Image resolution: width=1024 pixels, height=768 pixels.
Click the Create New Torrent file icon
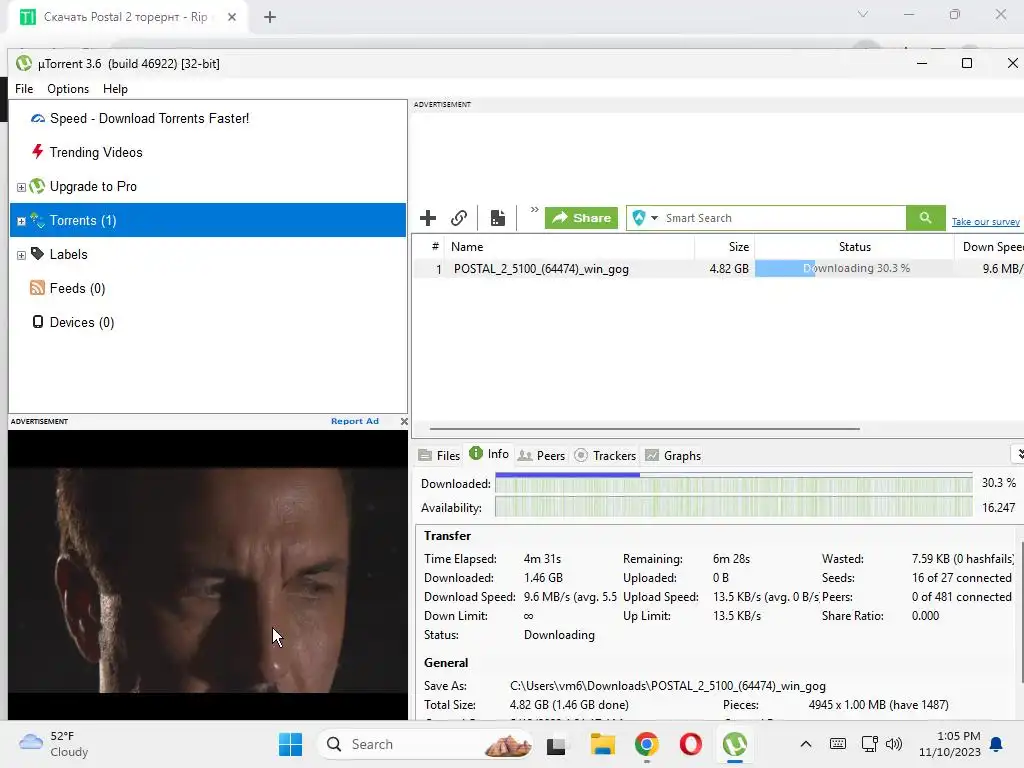pos(498,217)
